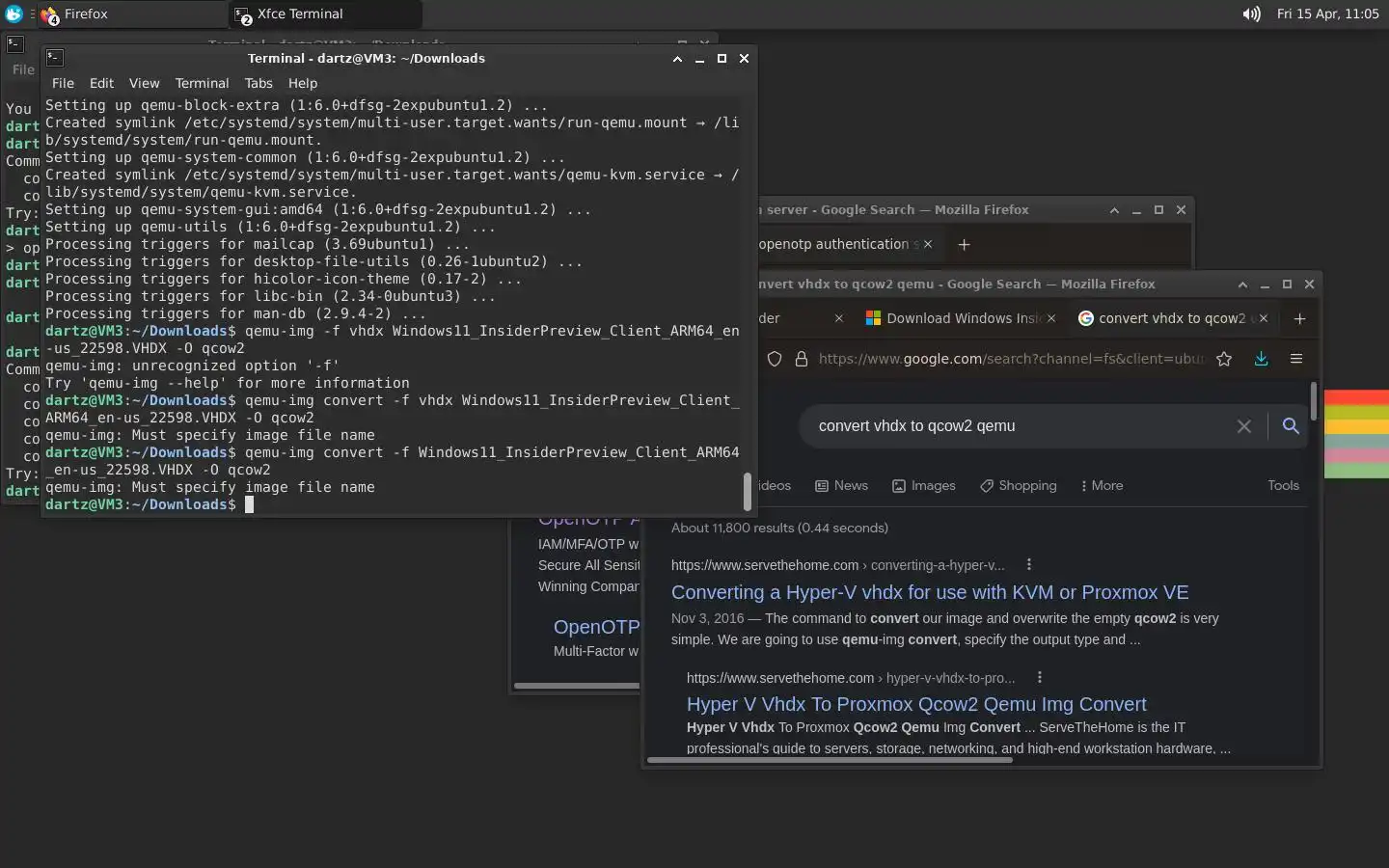Roll up the rear Firefox window using the shade arrow
The height and width of the screenshot is (868, 1389).
point(1114,209)
